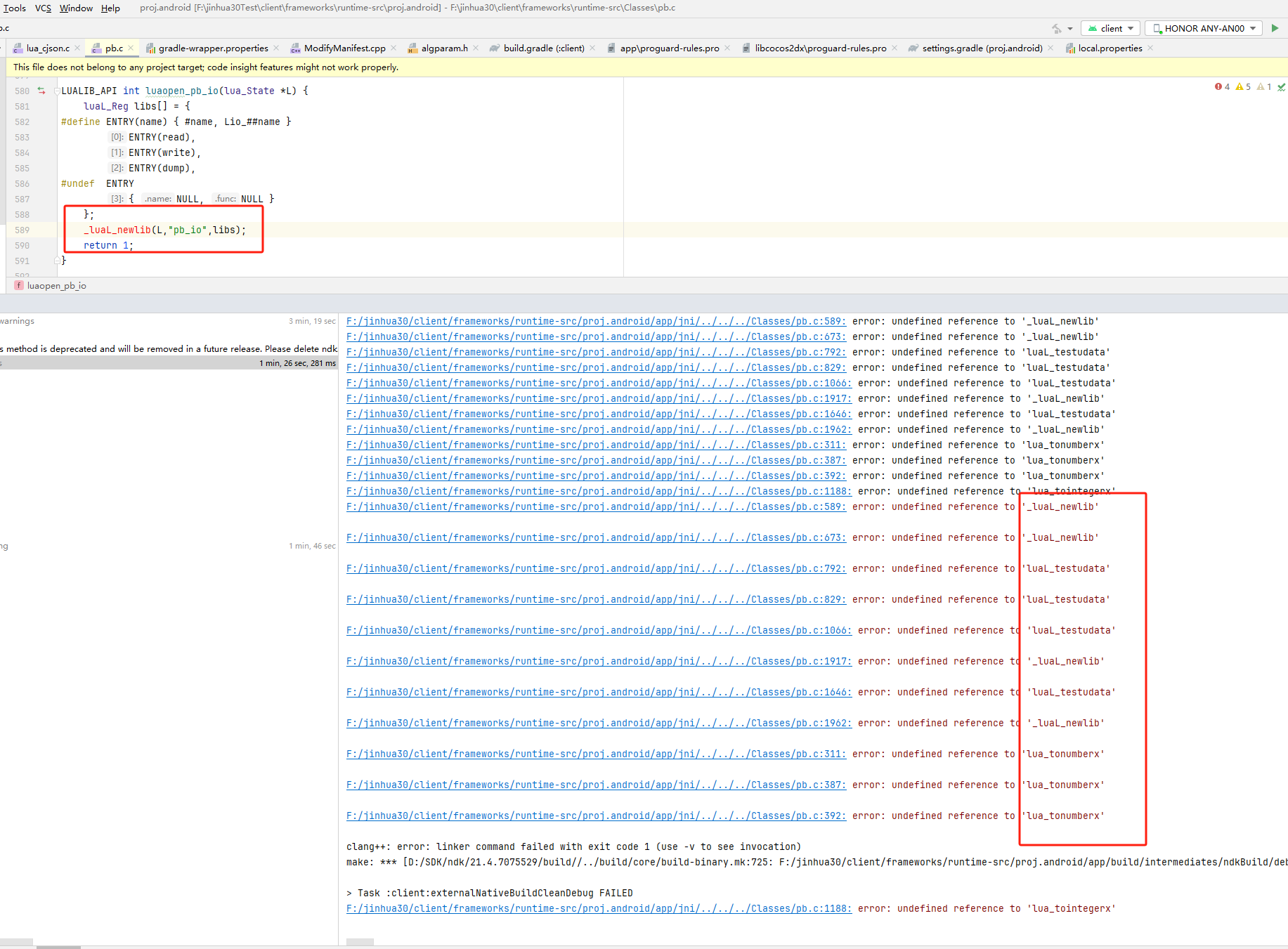1288x949 pixels.
Task: Open the Window menu
Action: [x=76, y=8]
